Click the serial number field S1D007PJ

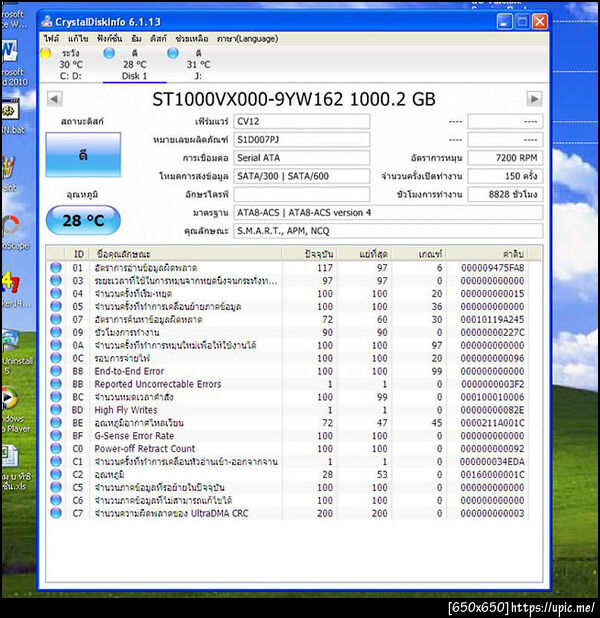(302, 140)
